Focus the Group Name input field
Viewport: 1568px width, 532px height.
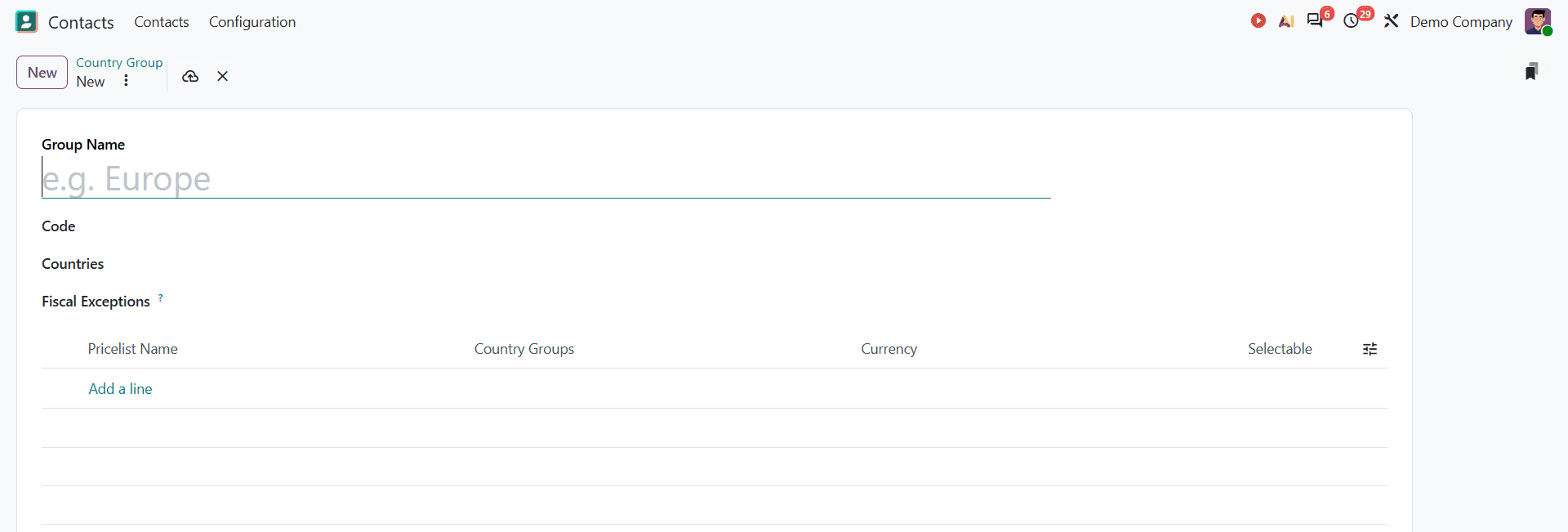[x=546, y=178]
